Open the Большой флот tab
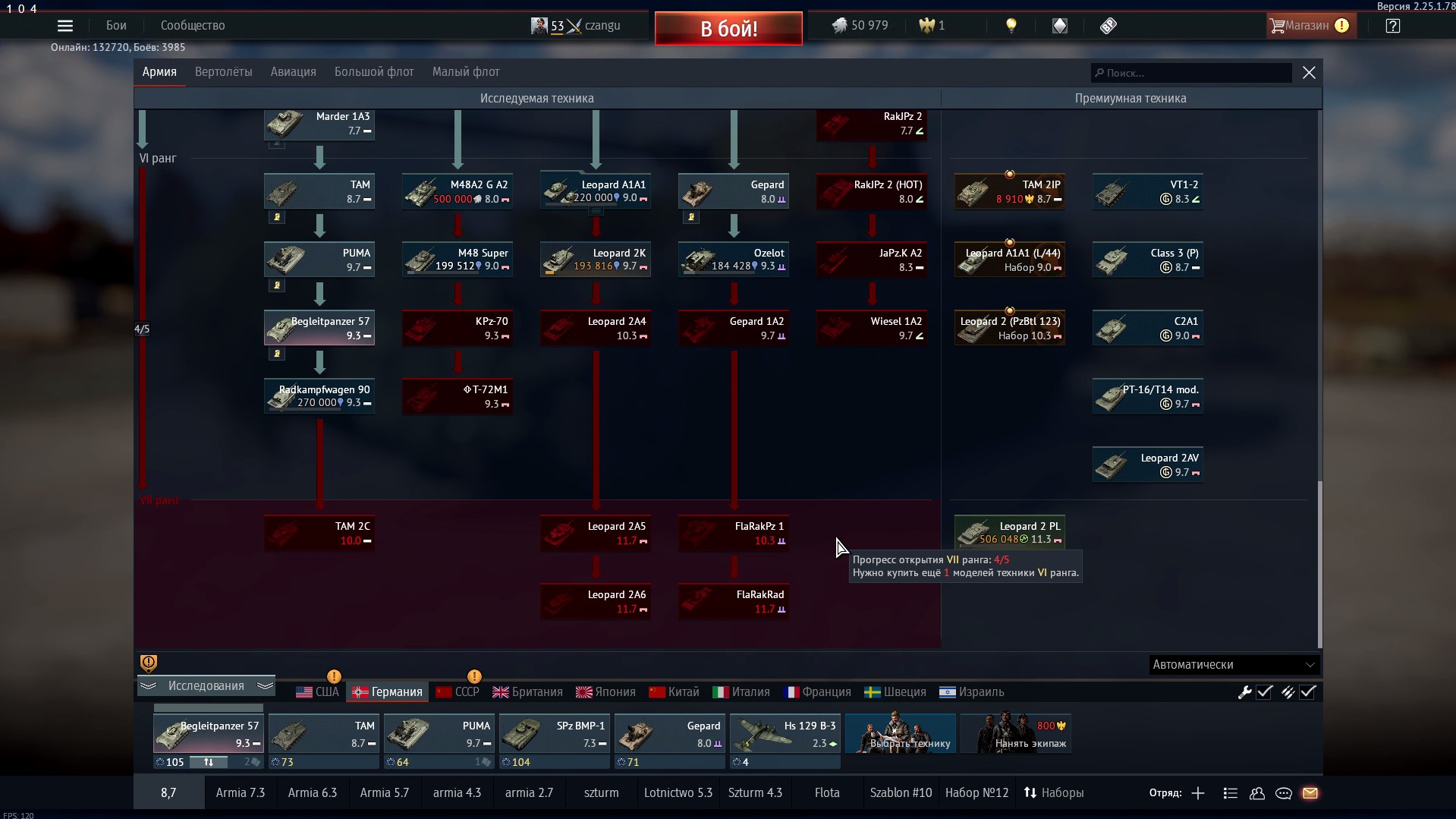This screenshot has height=819, width=1456. tap(374, 72)
